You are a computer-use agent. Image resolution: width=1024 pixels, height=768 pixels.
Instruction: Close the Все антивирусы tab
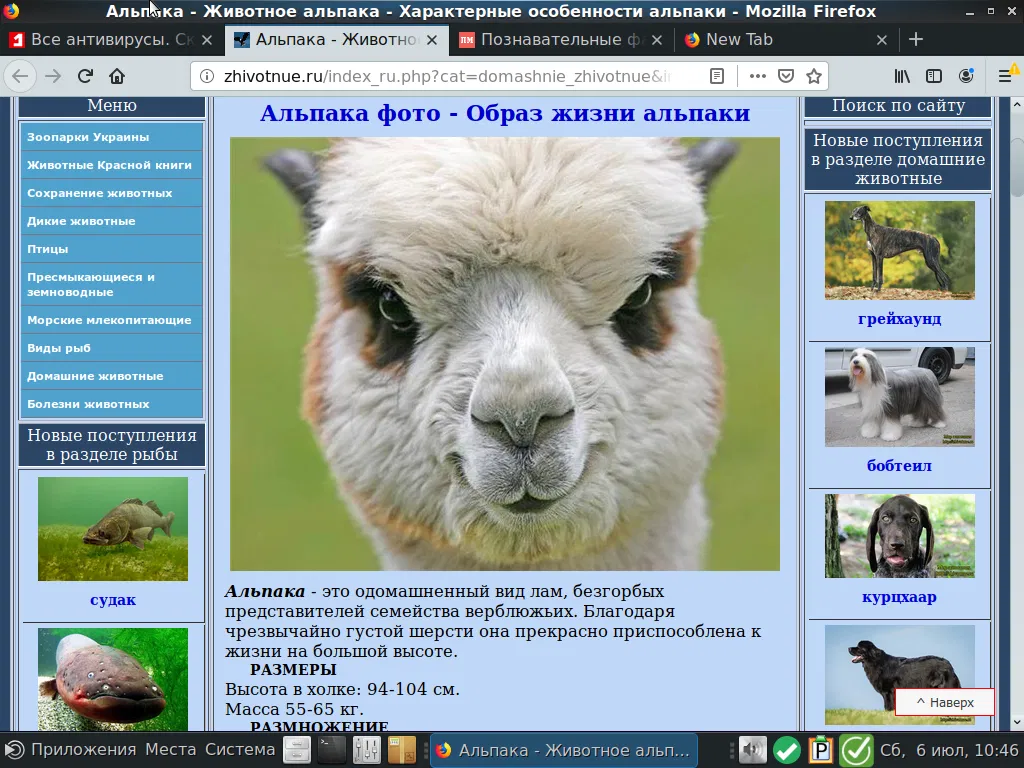point(206,40)
